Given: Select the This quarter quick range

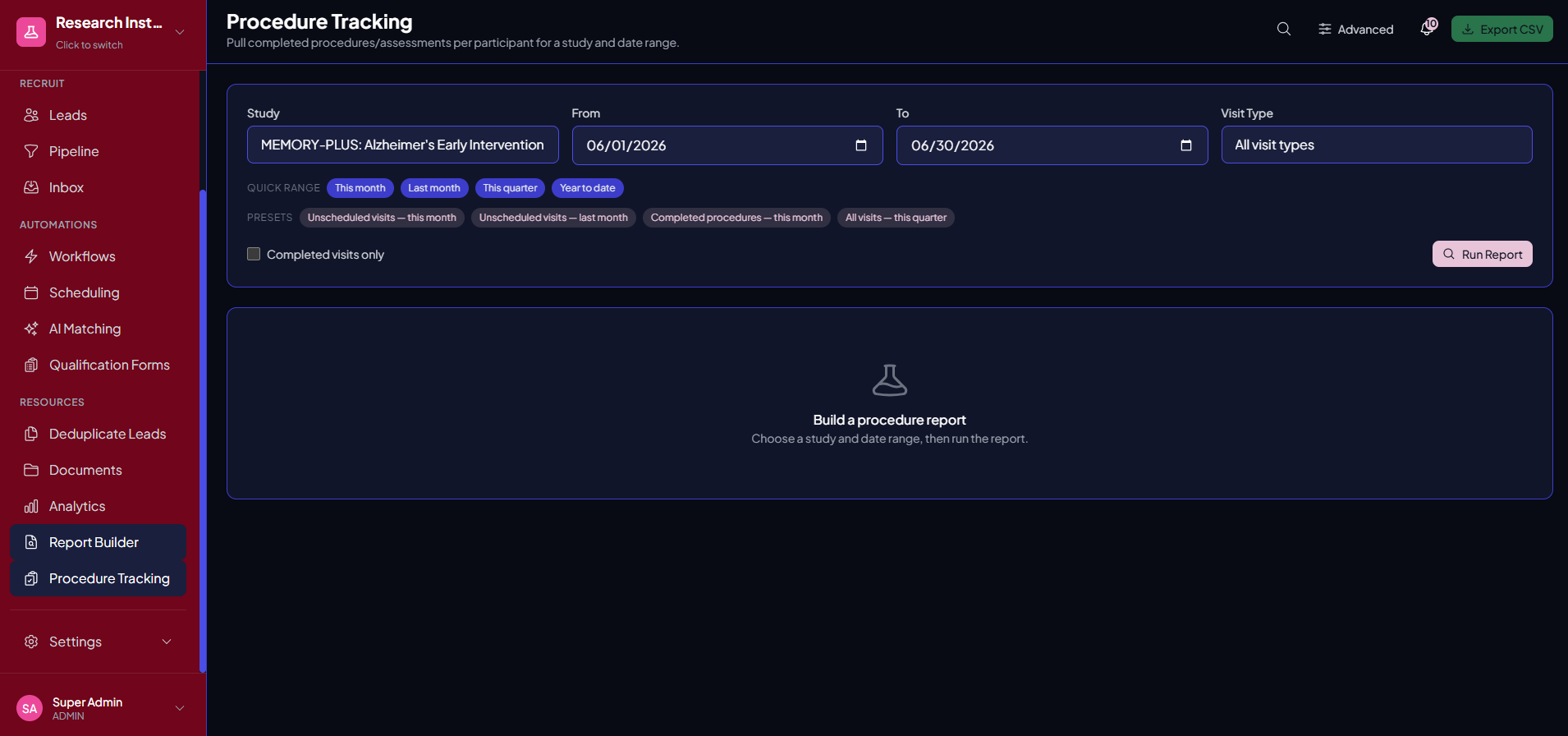Looking at the screenshot, I should point(510,188).
